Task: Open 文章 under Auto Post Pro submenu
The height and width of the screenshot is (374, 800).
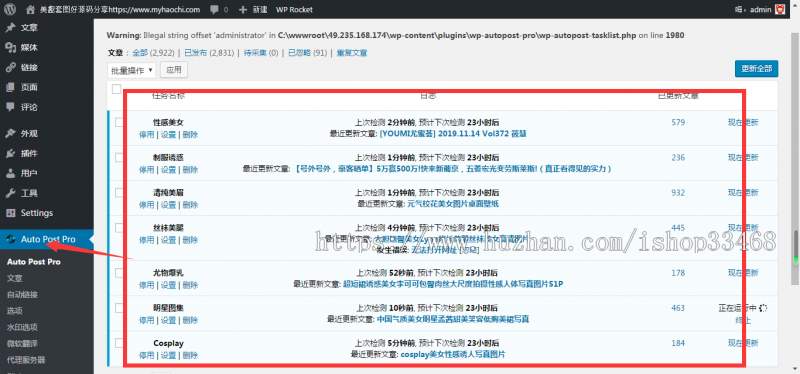Action: pos(14,278)
